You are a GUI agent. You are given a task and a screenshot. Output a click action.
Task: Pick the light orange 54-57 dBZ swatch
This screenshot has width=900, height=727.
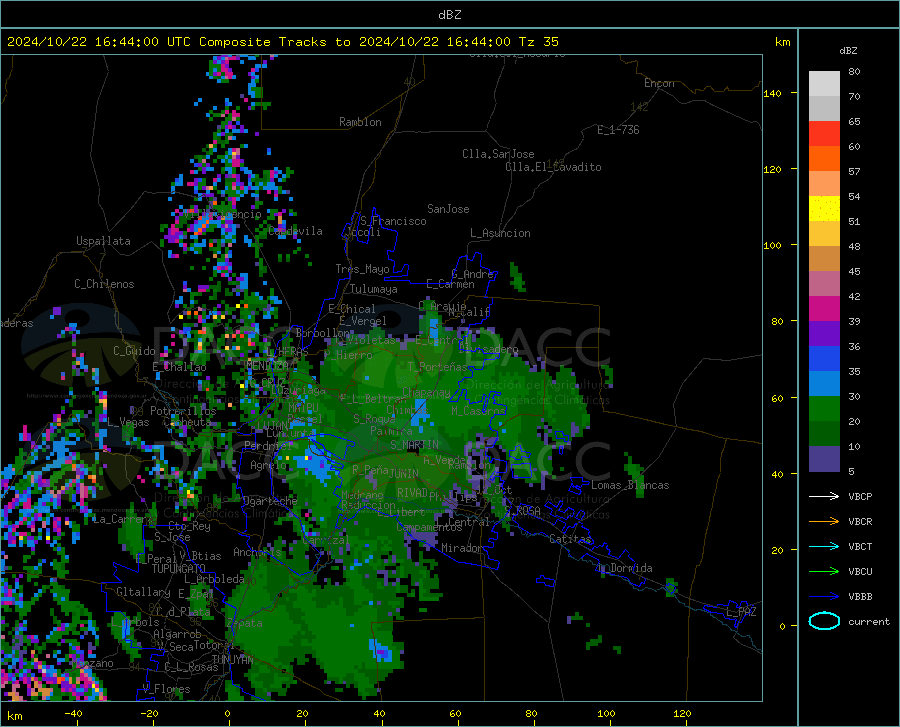824,184
